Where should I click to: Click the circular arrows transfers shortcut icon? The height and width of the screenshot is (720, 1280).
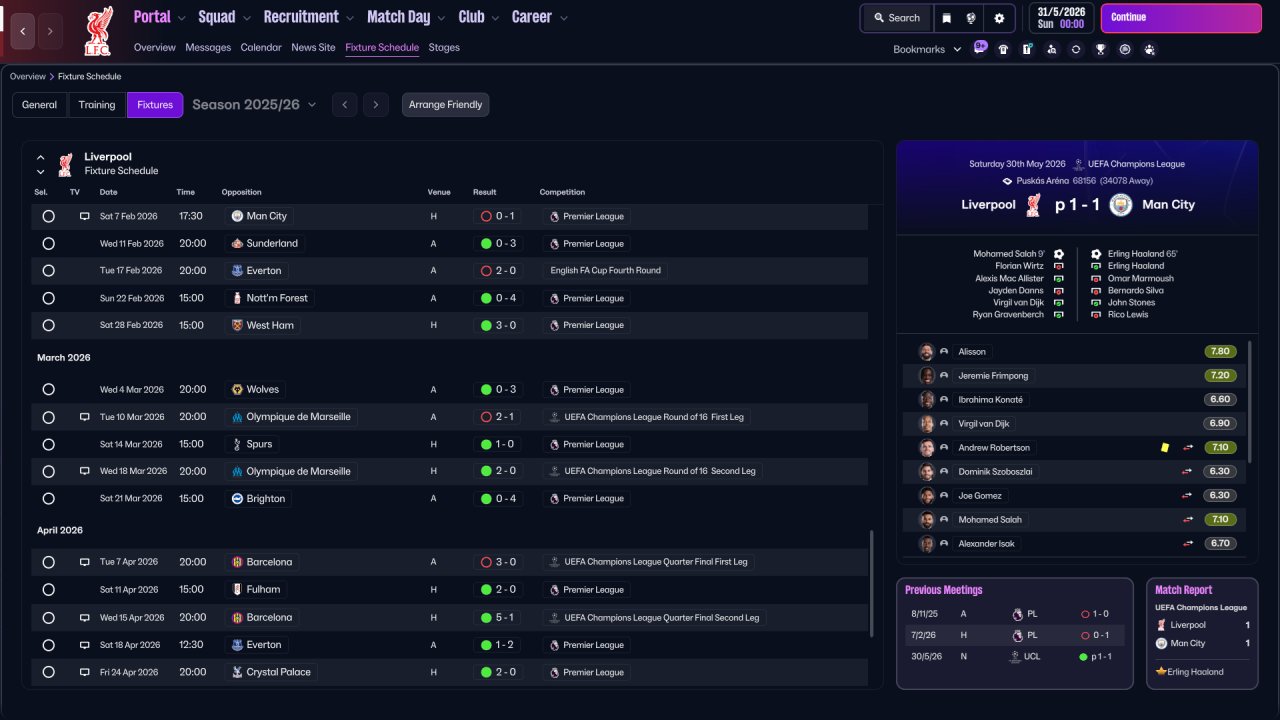[x=1076, y=49]
